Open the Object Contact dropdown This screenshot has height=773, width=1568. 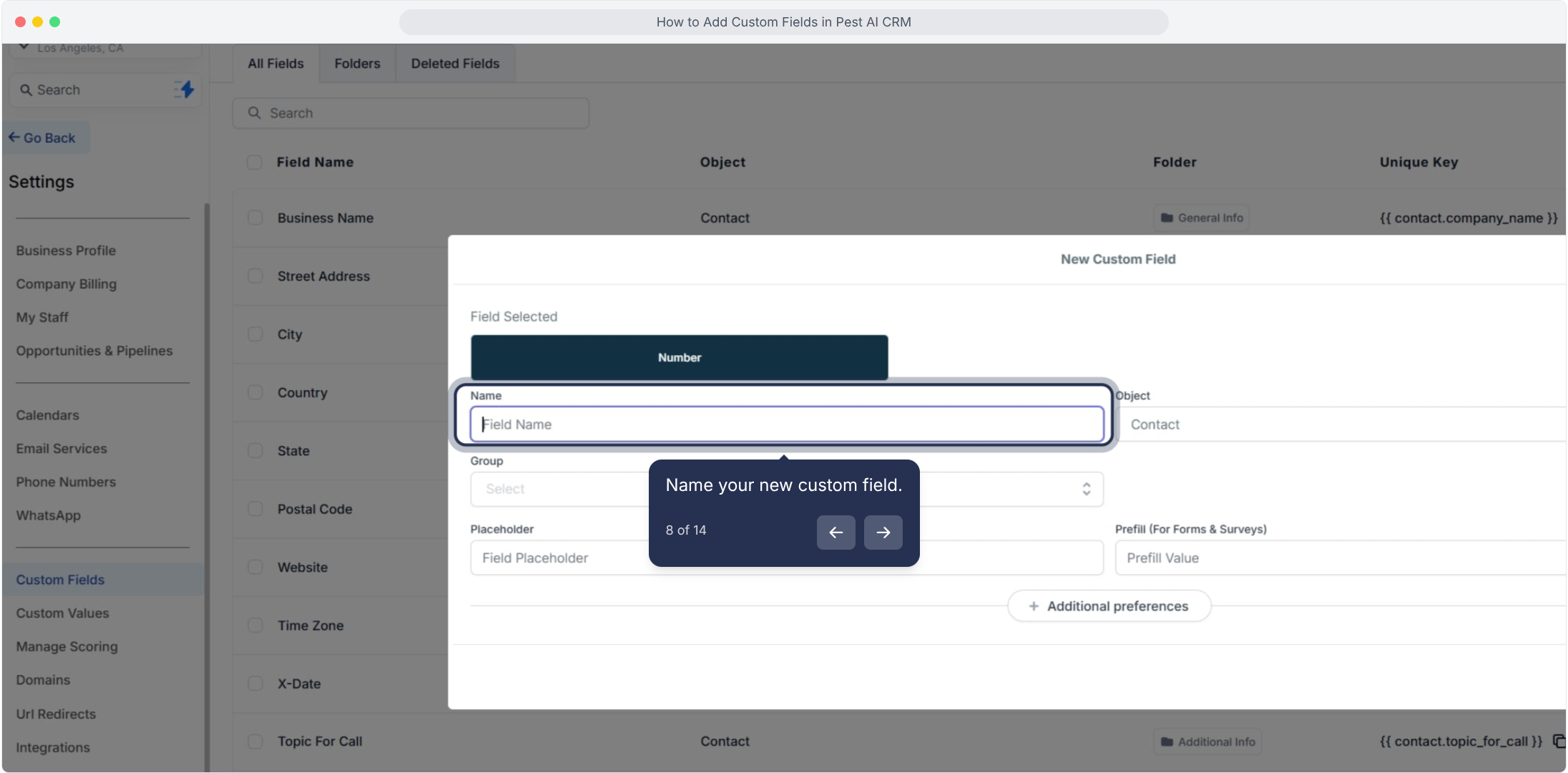point(1342,424)
